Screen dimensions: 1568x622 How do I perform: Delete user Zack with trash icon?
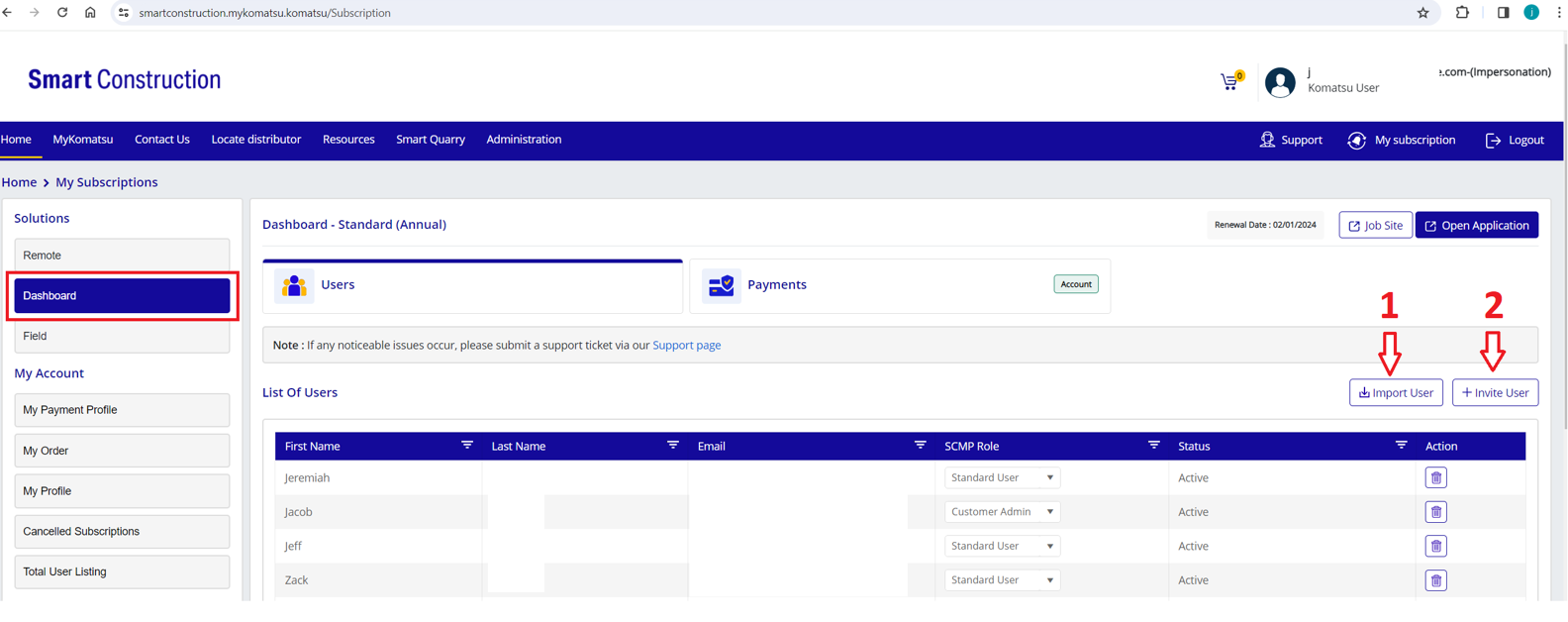coord(1435,580)
